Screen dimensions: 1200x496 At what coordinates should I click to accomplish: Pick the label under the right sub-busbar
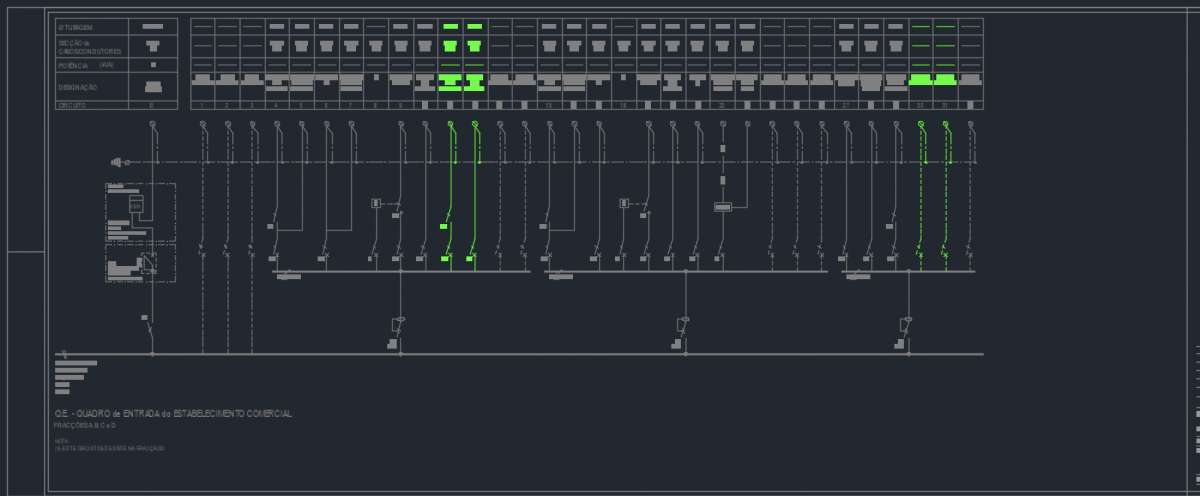(x=857, y=277)
